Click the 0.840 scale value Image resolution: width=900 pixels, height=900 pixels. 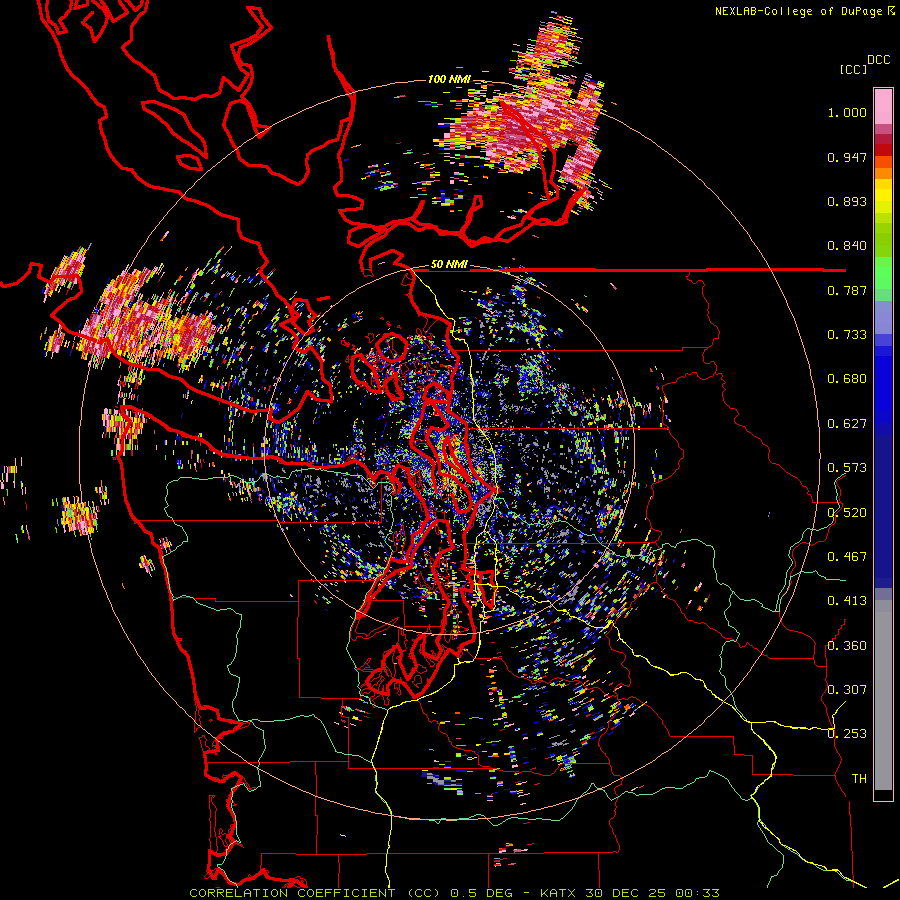coord(847,246)
